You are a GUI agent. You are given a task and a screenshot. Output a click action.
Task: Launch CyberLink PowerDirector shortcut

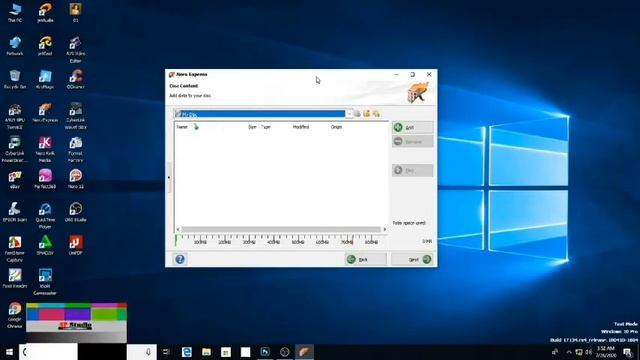click(15, 150)
